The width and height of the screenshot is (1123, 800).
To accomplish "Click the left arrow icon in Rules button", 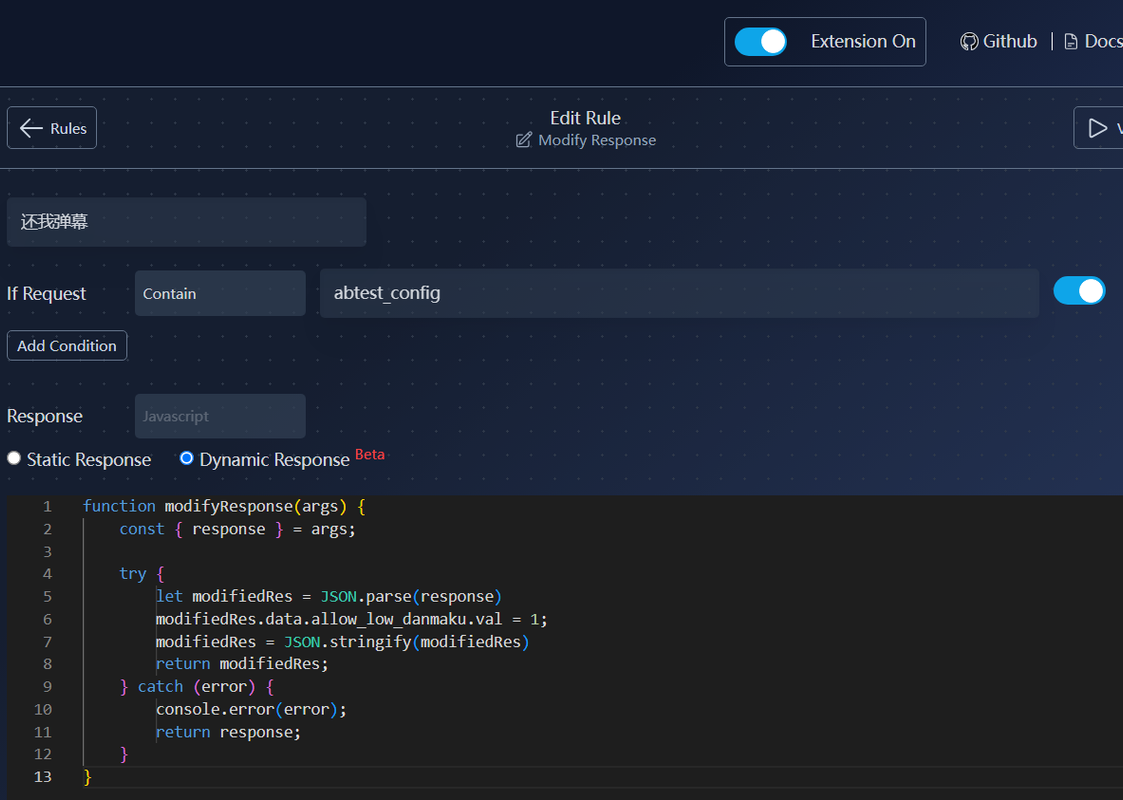I will [31, 128].
